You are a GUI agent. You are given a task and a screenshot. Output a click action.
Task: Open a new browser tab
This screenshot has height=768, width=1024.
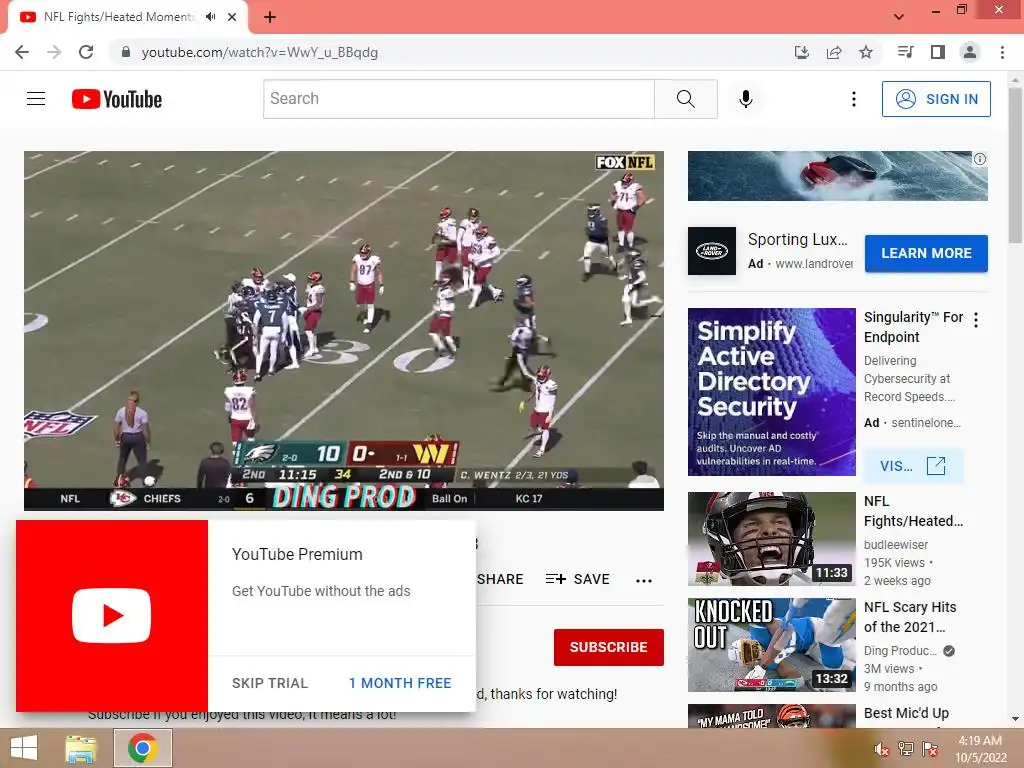click(270, 17)
